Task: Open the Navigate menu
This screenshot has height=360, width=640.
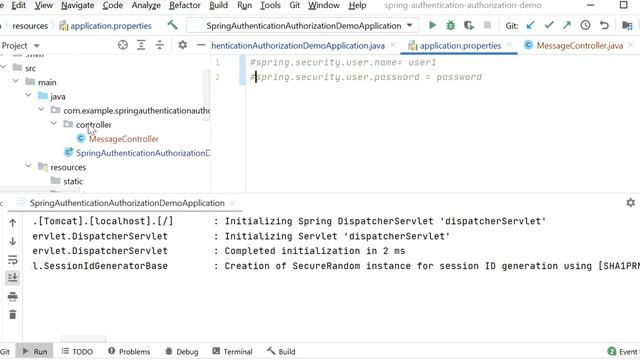Action: [x=78, y=5]
